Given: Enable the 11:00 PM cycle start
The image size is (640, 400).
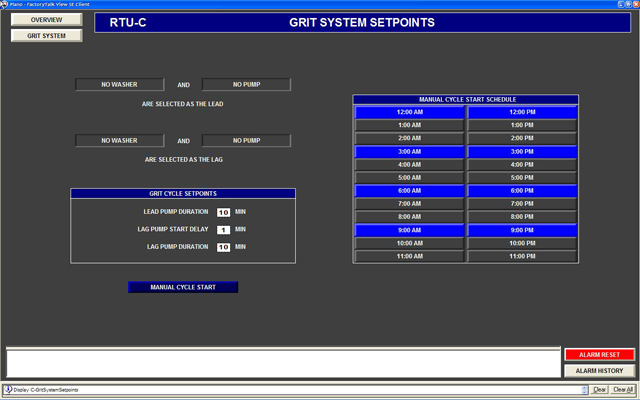Looking at the screenshot, I should pos(522,255).
